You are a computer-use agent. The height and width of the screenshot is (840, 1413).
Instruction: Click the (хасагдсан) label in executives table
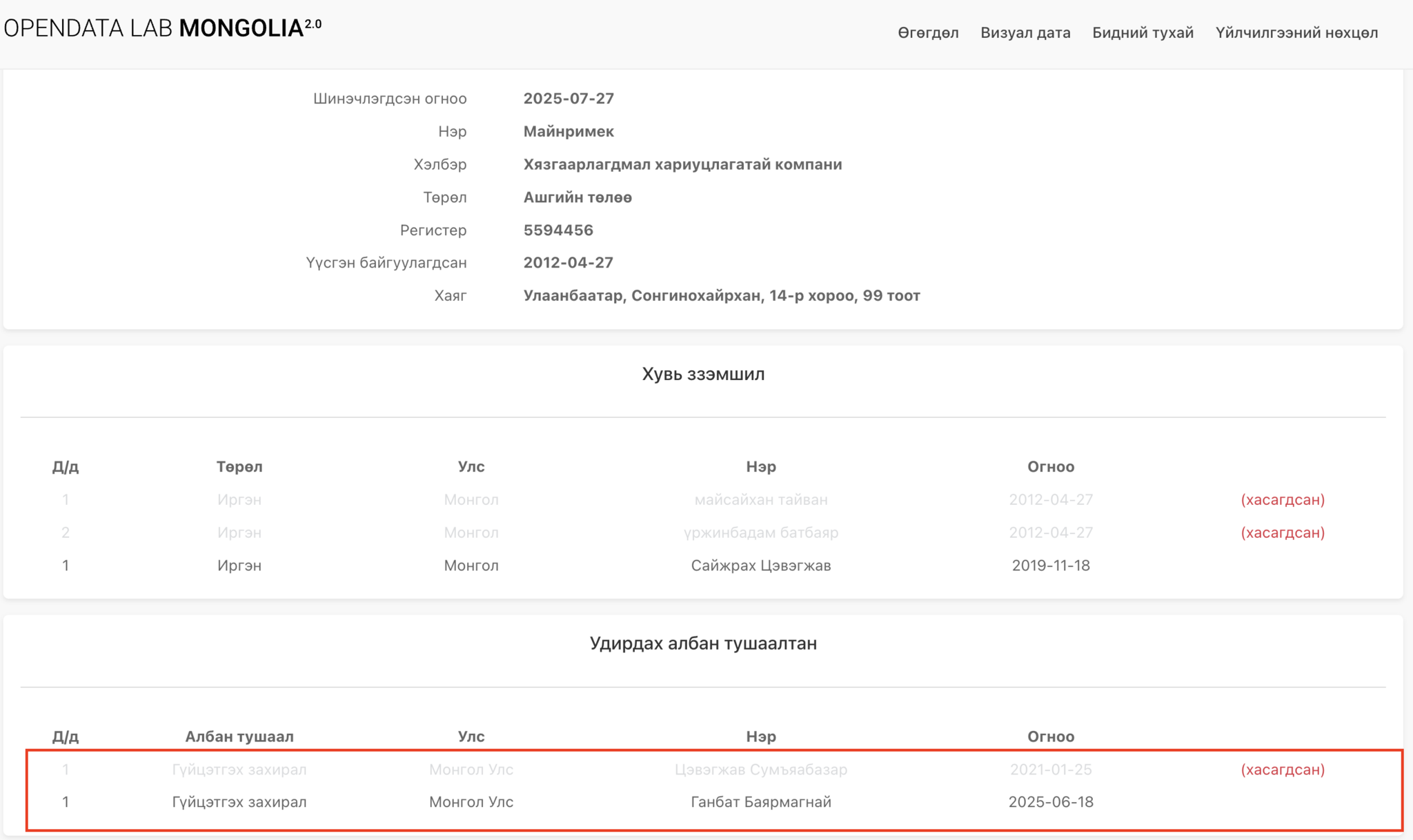1283,770
